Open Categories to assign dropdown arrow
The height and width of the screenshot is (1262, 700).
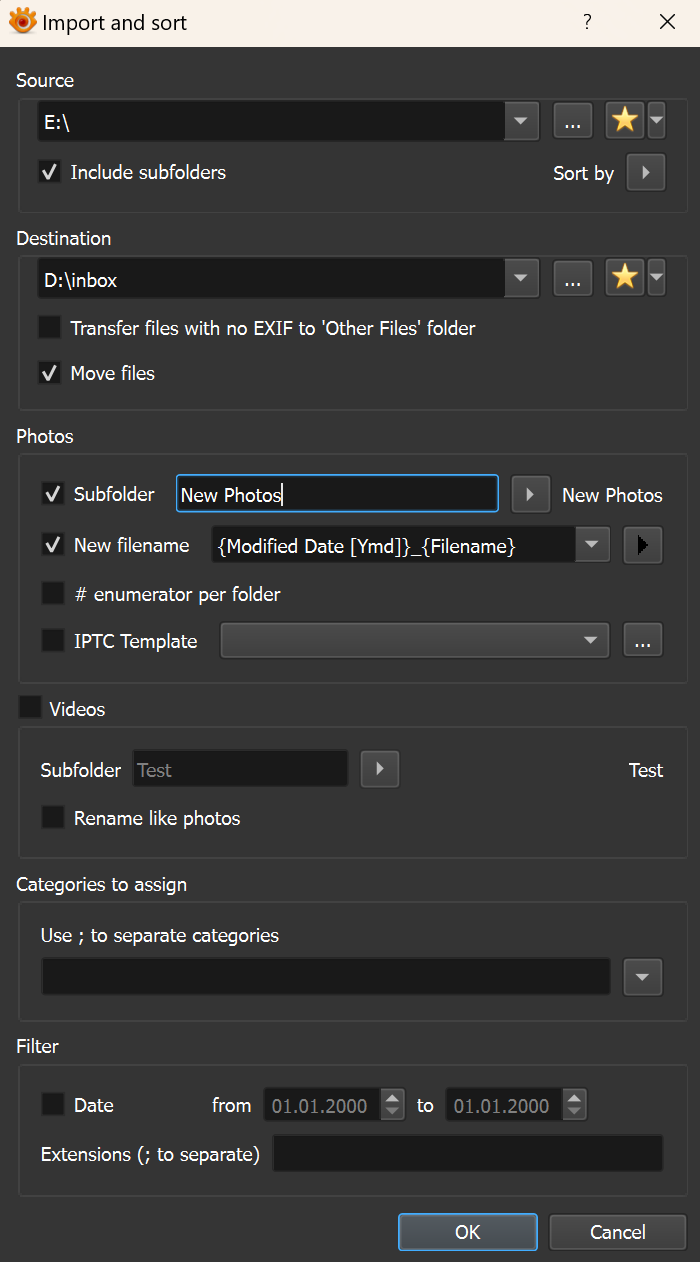coord(643,976)
